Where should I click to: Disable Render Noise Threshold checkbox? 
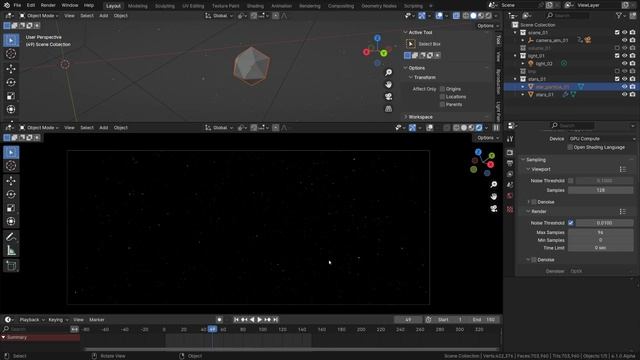[x=571, y=223]
